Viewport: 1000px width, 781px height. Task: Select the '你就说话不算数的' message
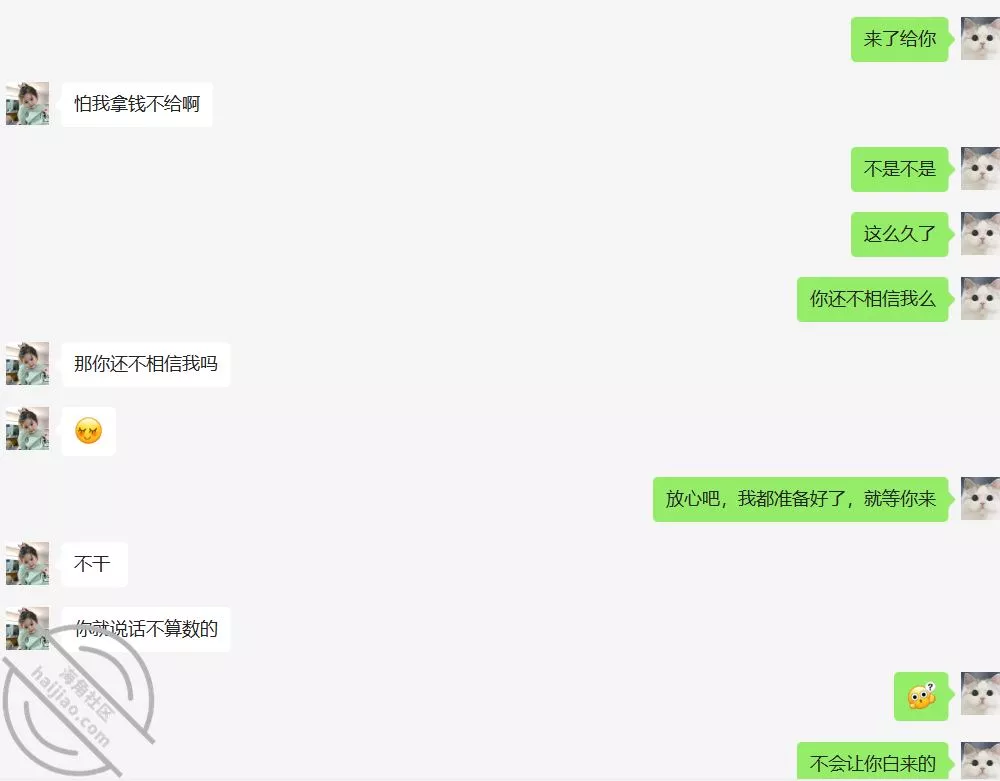coord(145,629)
